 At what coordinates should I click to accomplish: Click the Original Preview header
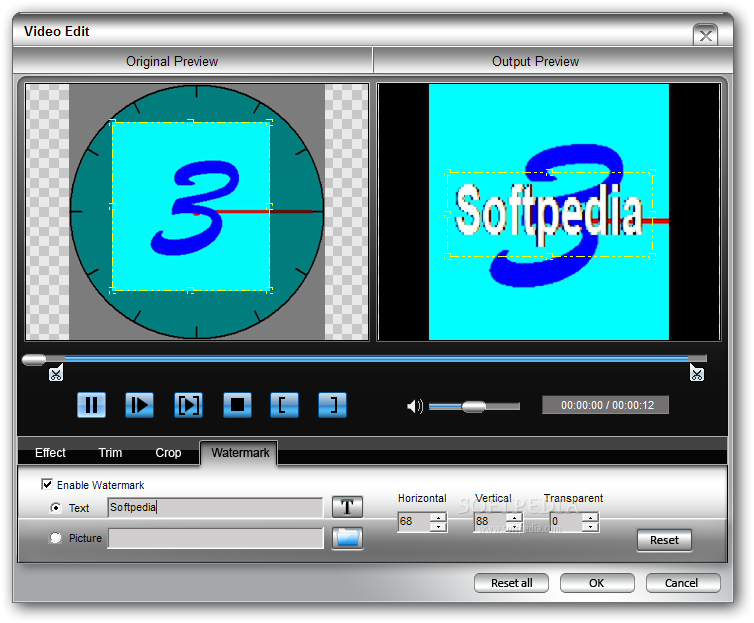coord(172,62)
